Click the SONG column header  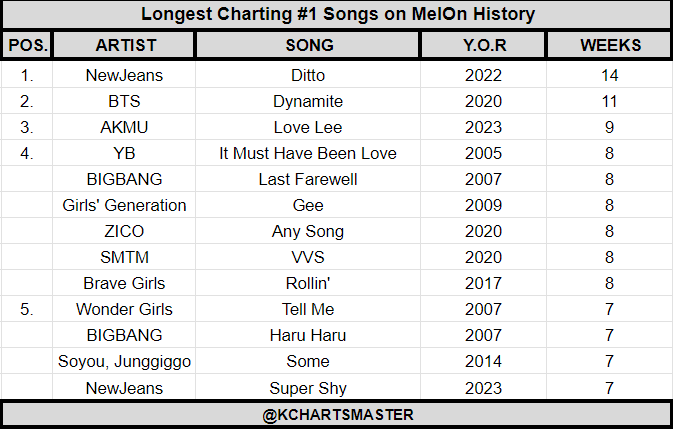click(x=308, y=45)
